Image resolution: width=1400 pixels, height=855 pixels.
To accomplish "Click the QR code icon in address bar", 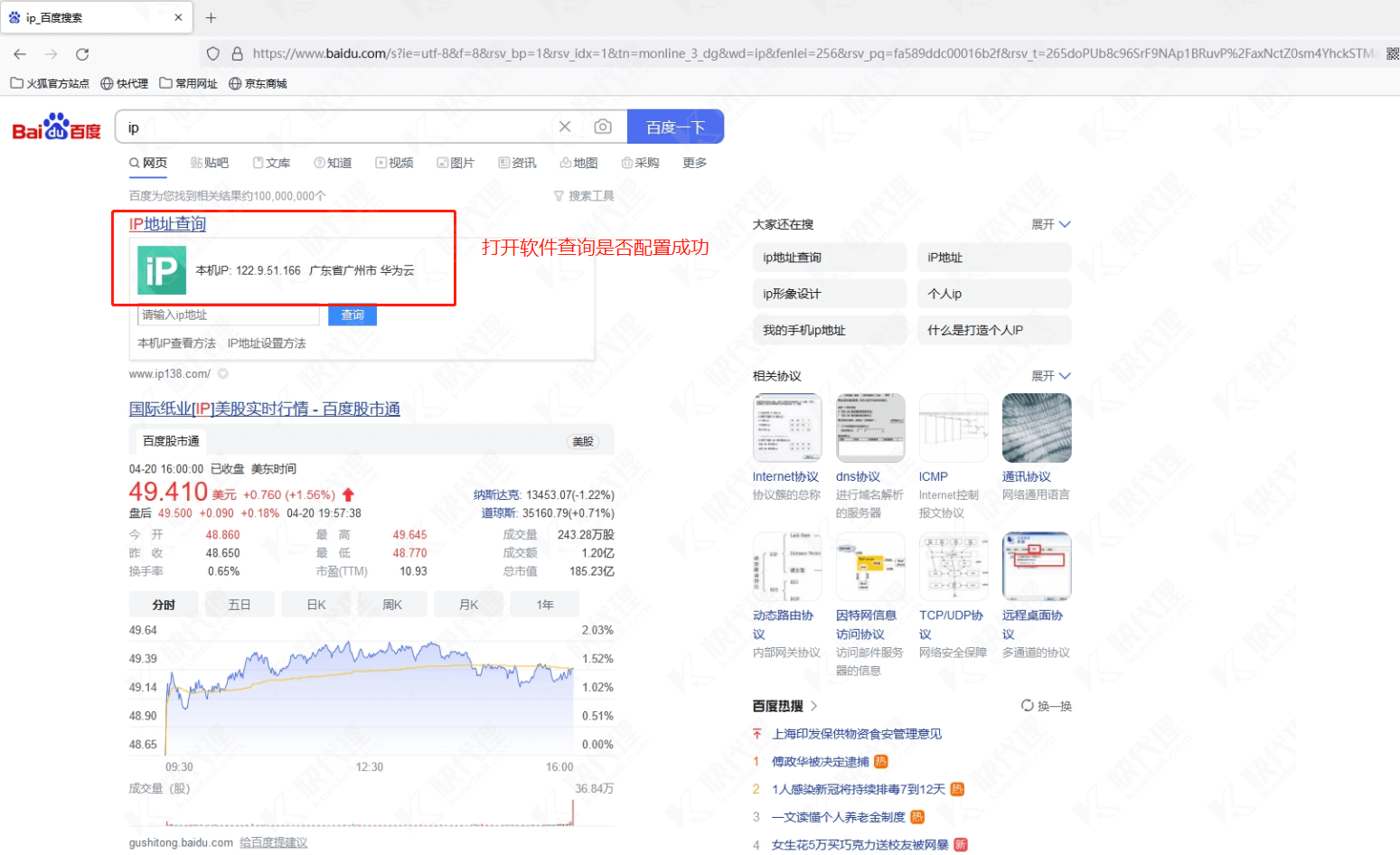I will [x=1393, y=54].
